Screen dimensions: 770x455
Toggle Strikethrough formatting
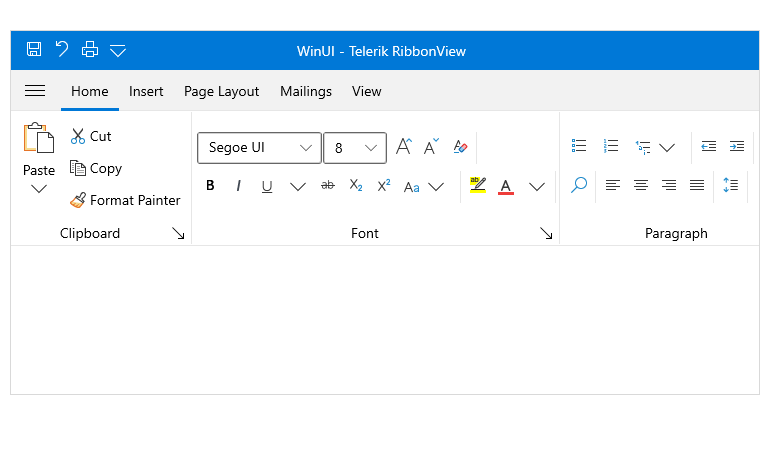pyautogui.click(x=328, y=186)
